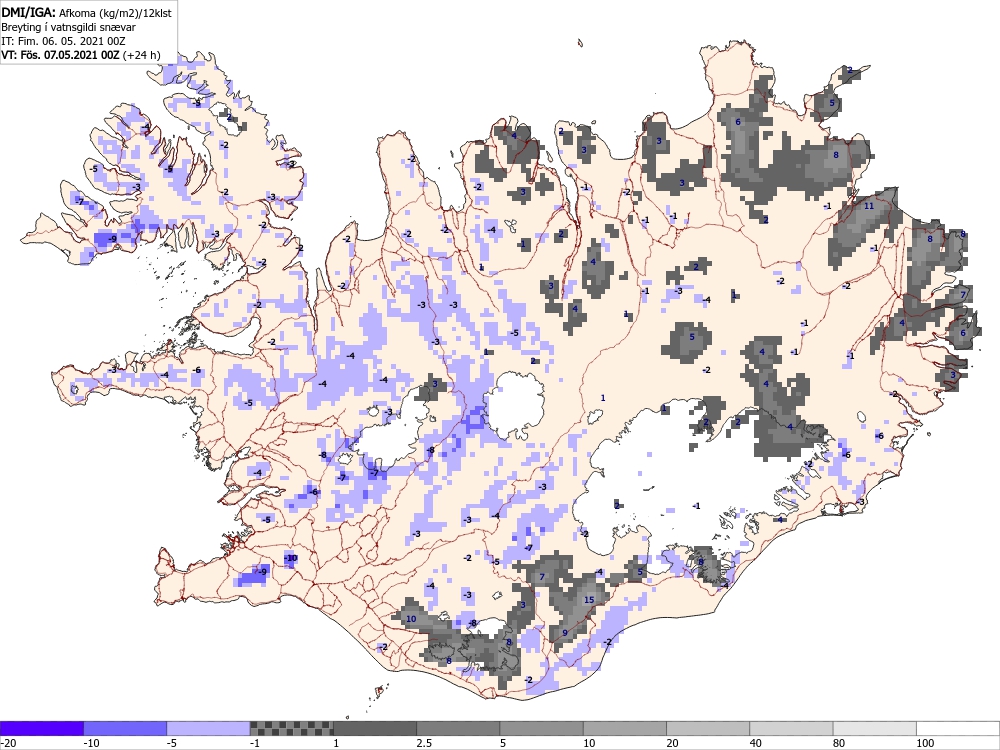The width and height of the screenshot is (1000, 750).
Task: Click the '2.5' label under the legend
Action: [424, 743]
